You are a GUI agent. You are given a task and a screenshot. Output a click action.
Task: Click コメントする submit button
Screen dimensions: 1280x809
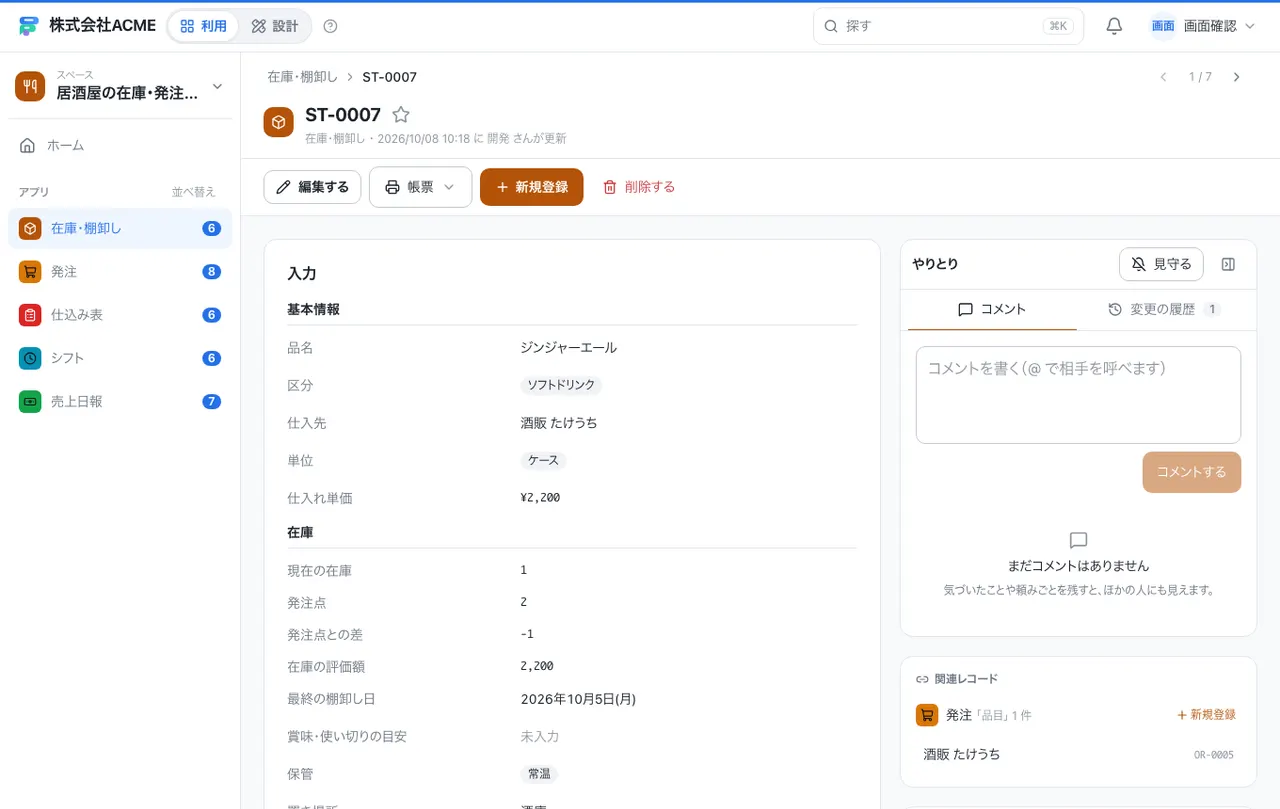(1191, 472)
